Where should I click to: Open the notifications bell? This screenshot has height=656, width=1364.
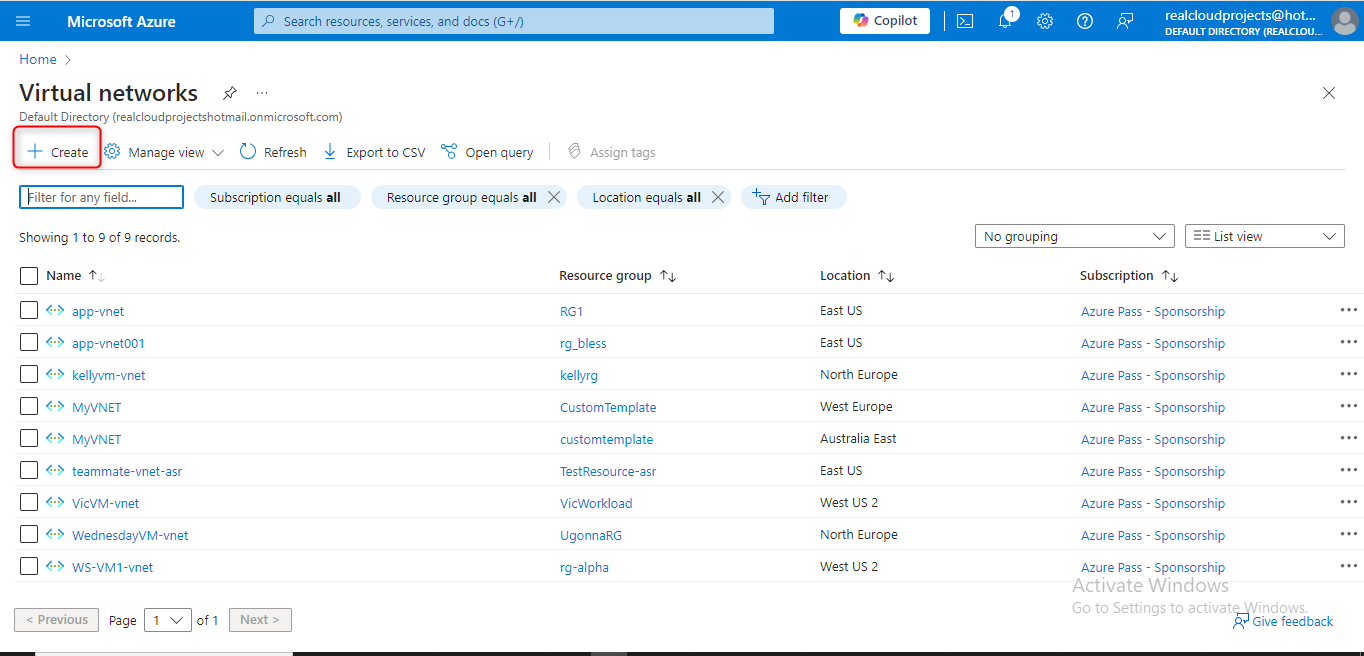pos(1006,21)
